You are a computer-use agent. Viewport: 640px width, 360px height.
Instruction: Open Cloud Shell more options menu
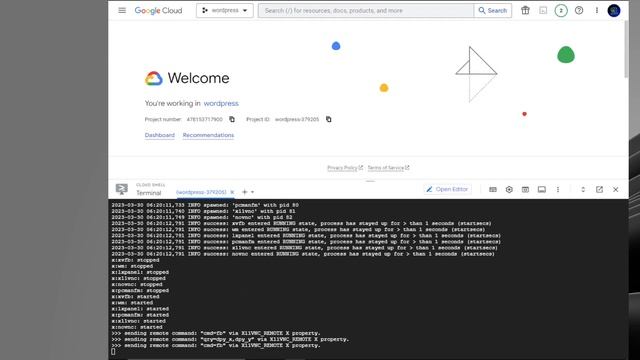pyautogui.click(x=558, y=189)
